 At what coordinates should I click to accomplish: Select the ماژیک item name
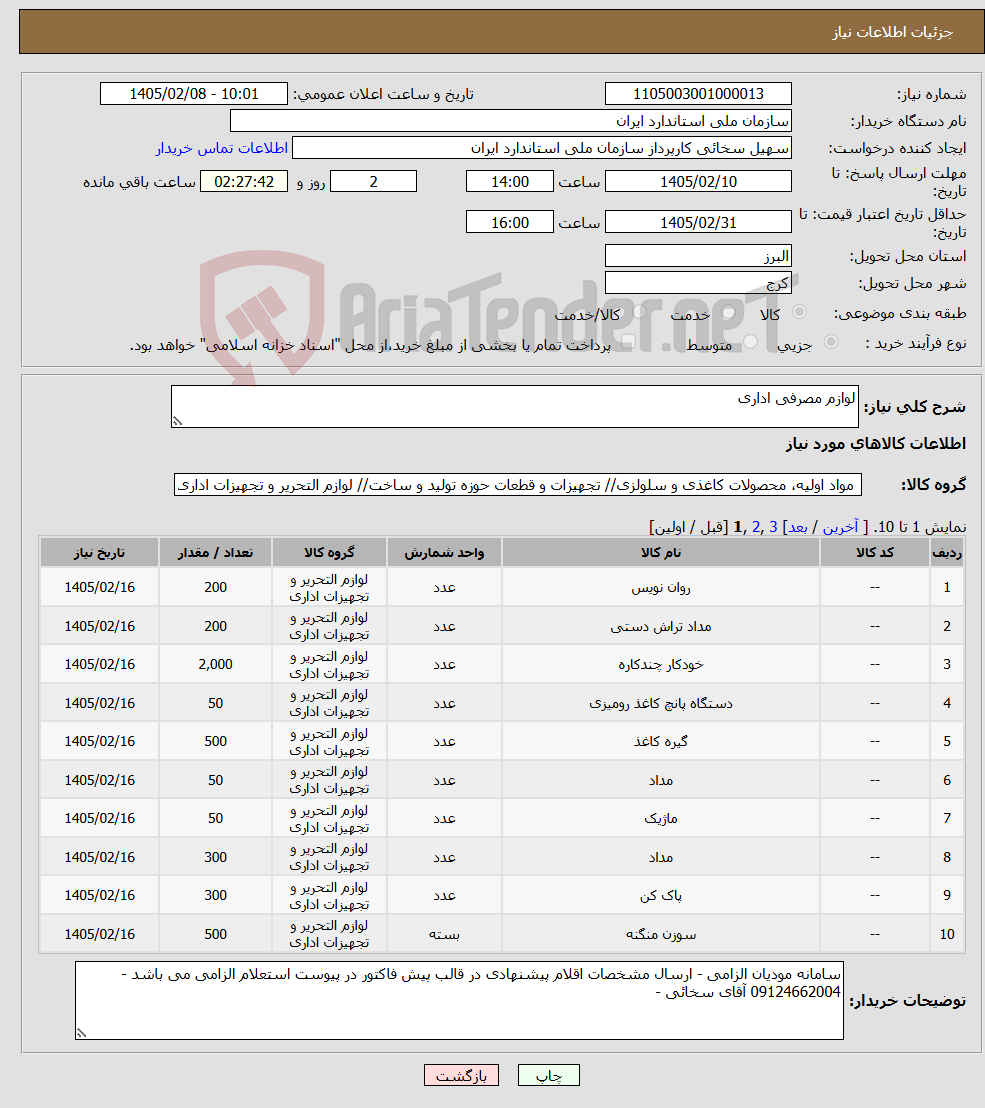pos(661,818)
